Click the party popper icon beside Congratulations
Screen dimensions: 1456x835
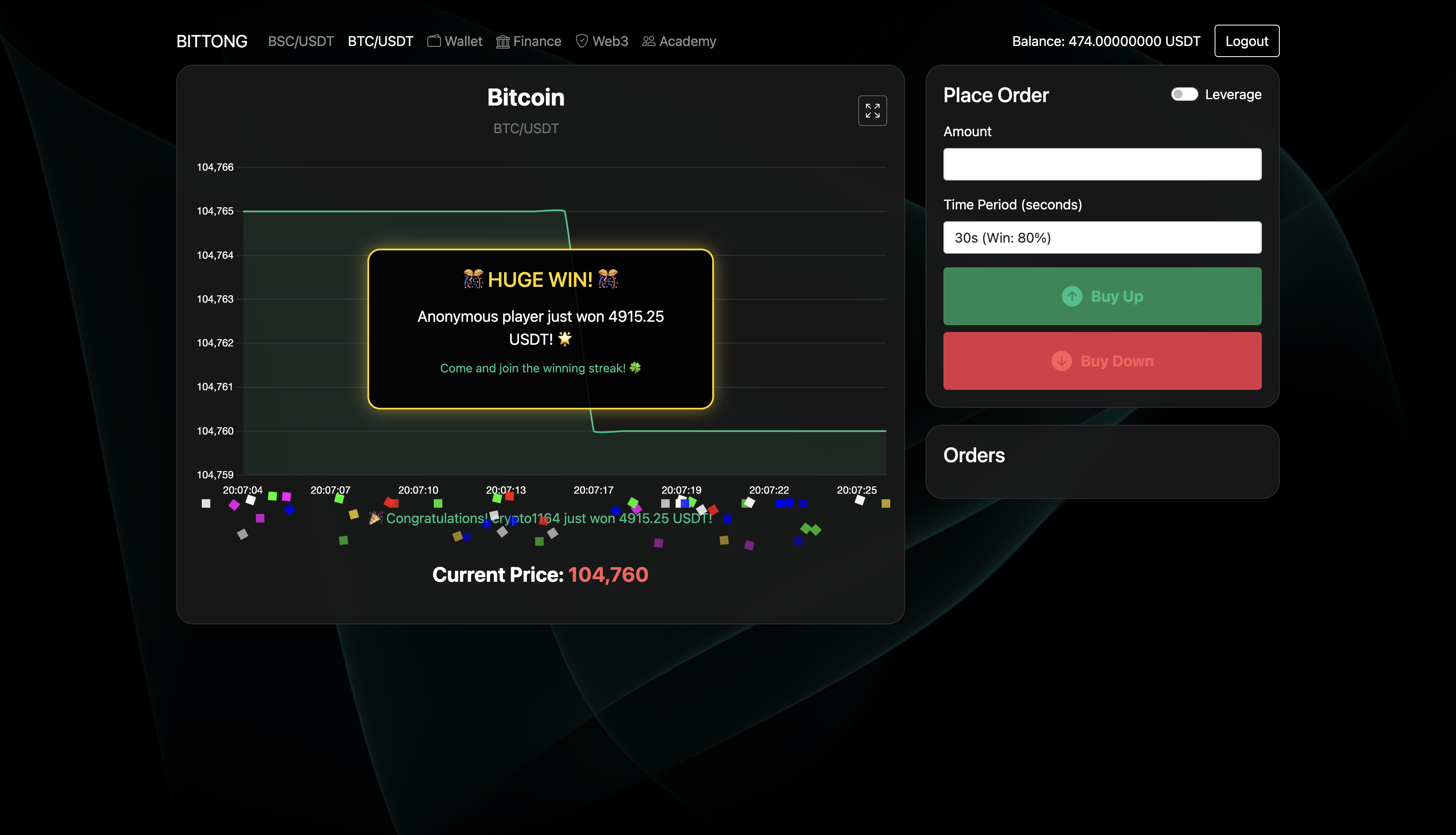(x=375, y=518)
